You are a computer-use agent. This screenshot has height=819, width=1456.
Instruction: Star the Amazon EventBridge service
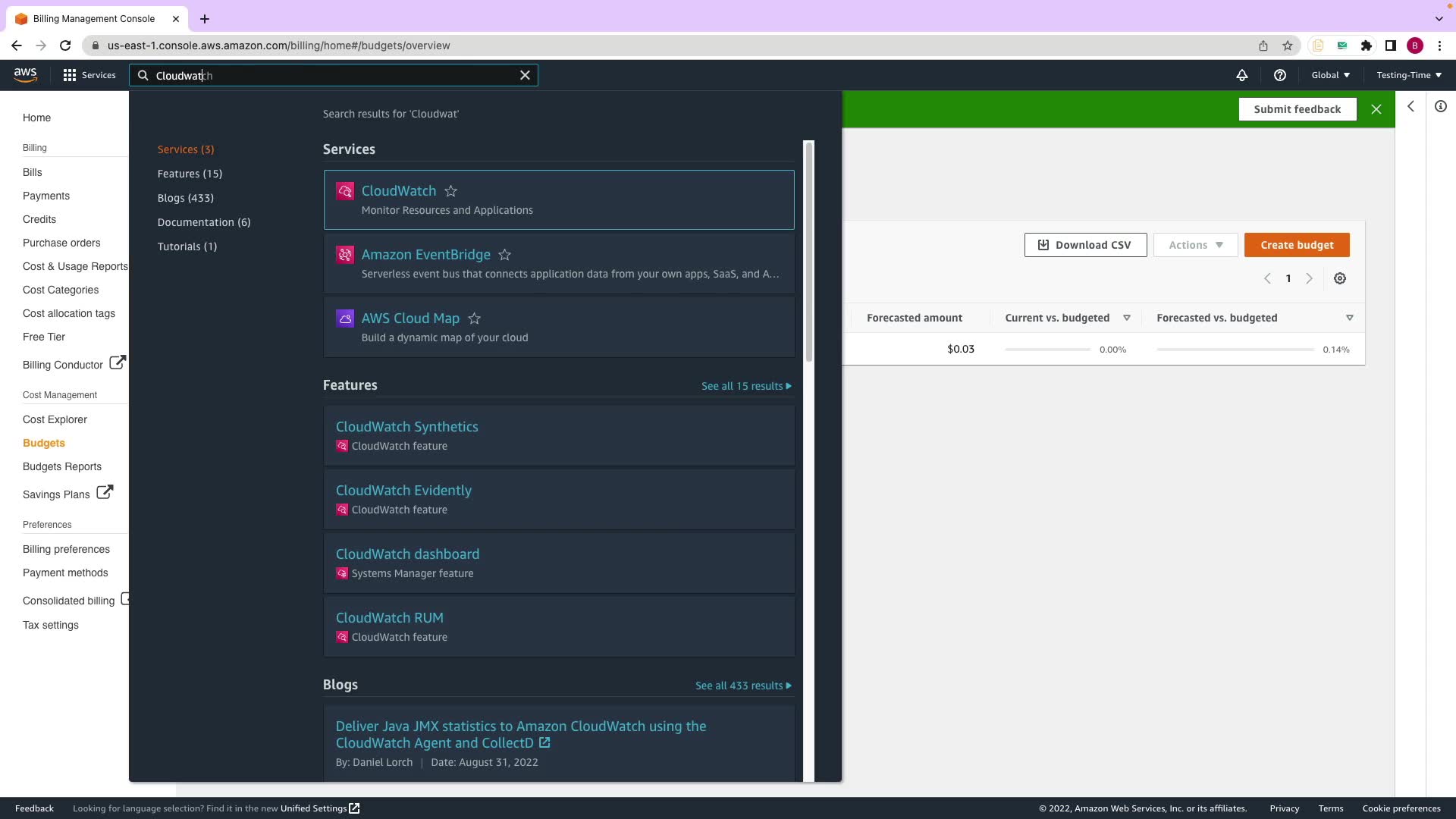pyautogui.click(x=504, y=255)
